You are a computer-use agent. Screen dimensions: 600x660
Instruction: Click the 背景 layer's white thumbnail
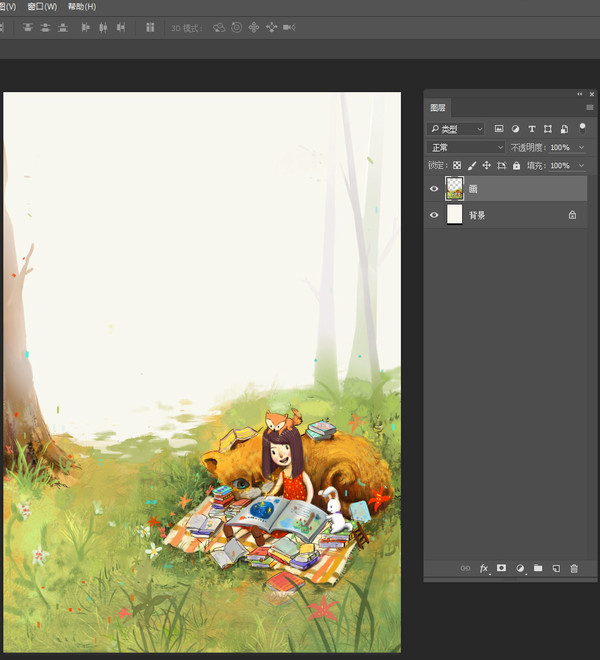[x=454, y=215]
